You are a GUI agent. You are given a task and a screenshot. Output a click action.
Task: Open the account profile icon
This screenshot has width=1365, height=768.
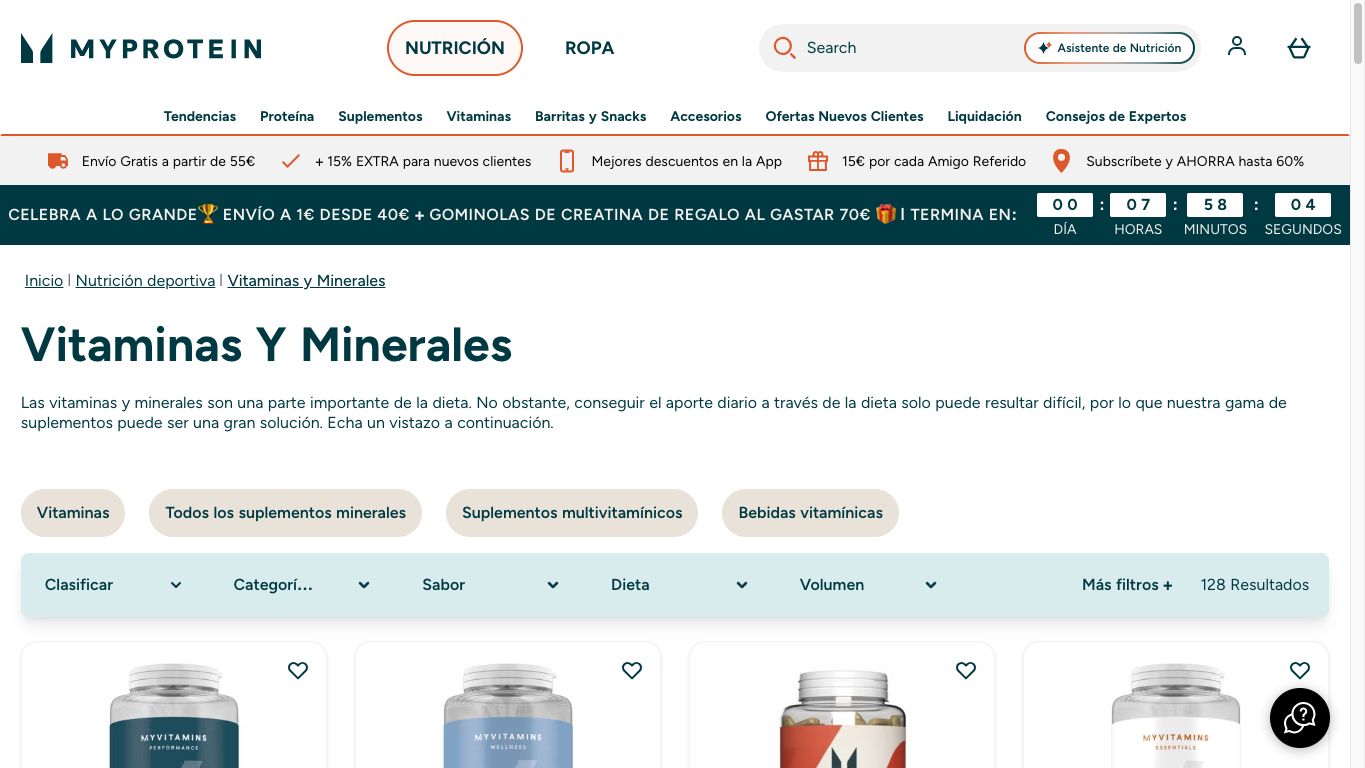pos(1237,47)
